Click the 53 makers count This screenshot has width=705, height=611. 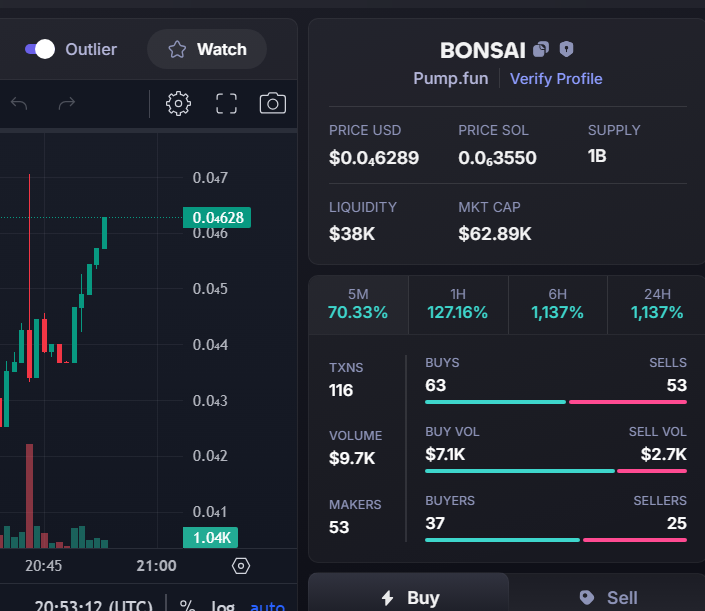click(339, 527)
